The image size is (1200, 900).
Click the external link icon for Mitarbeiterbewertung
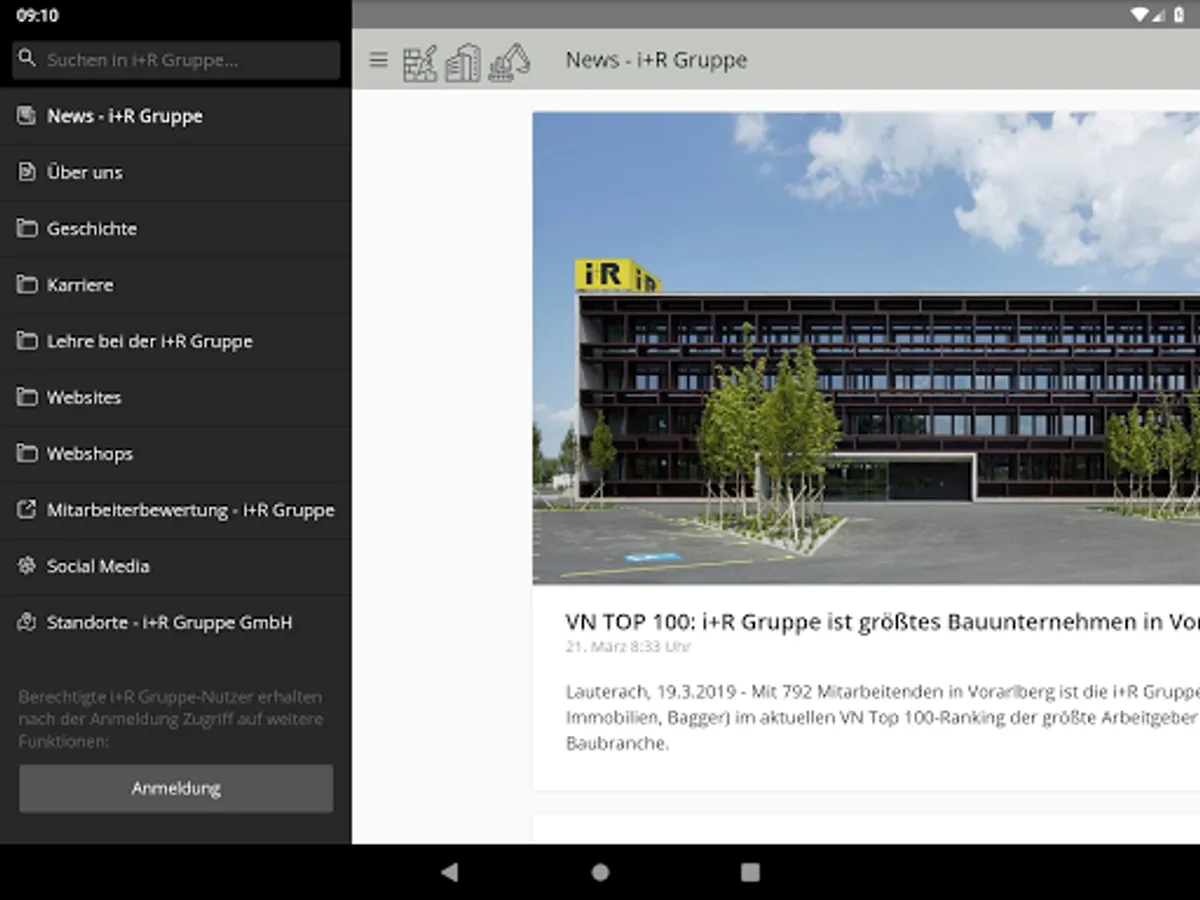tap(27, 510)
